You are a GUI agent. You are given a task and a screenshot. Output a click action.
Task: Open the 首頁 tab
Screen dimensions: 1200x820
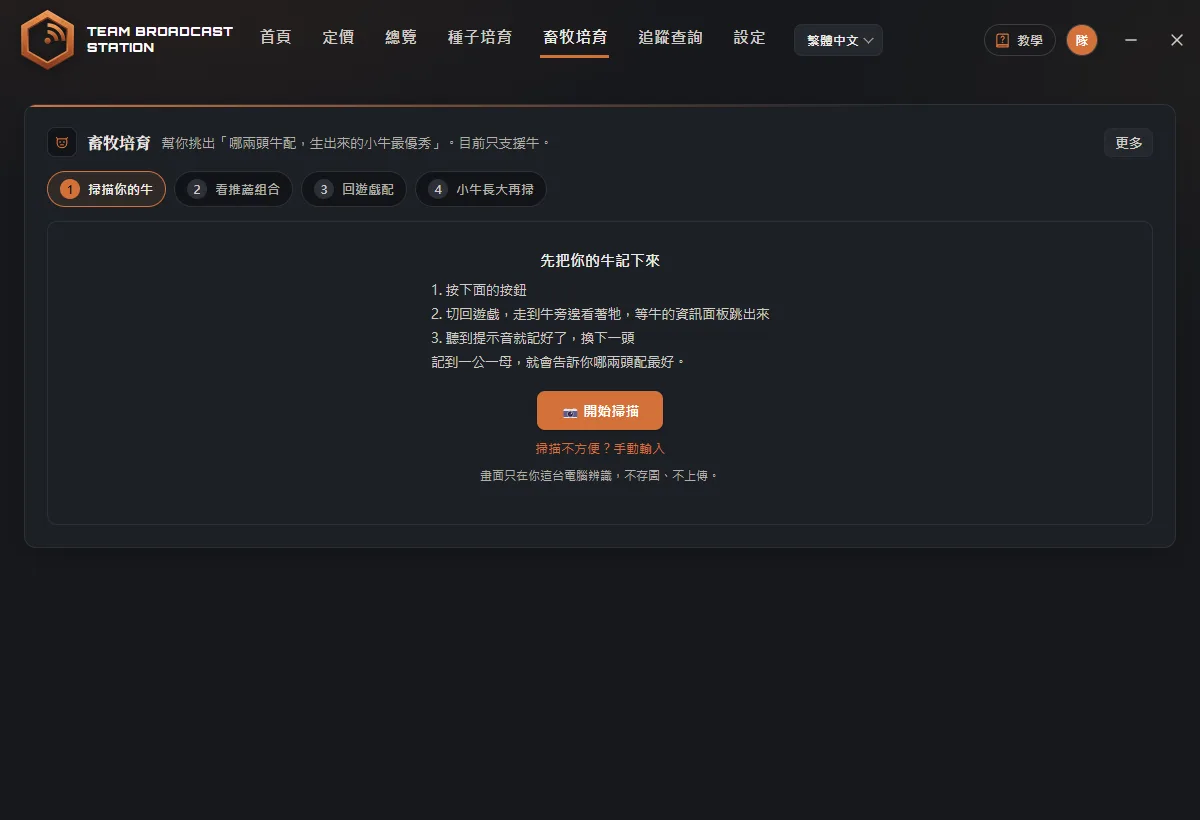[x=275, y=38]
